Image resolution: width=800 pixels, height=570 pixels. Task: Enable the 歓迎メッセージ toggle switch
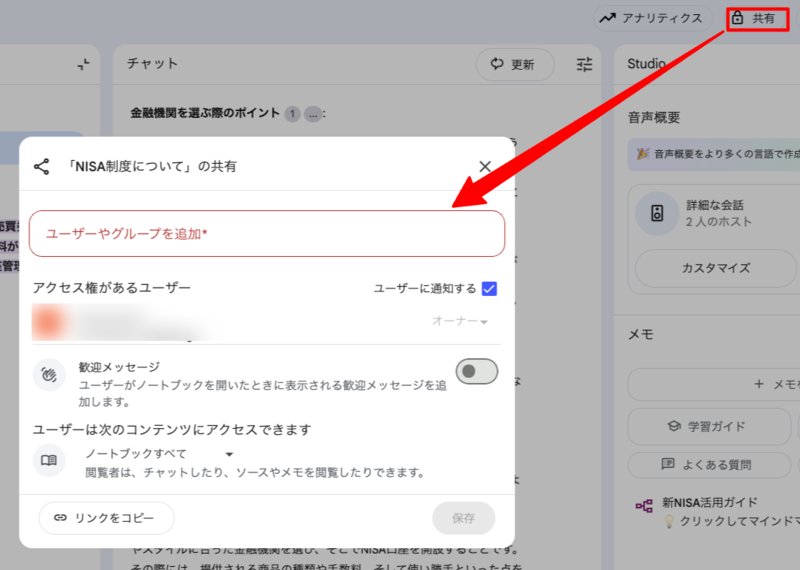pos(477,371)
